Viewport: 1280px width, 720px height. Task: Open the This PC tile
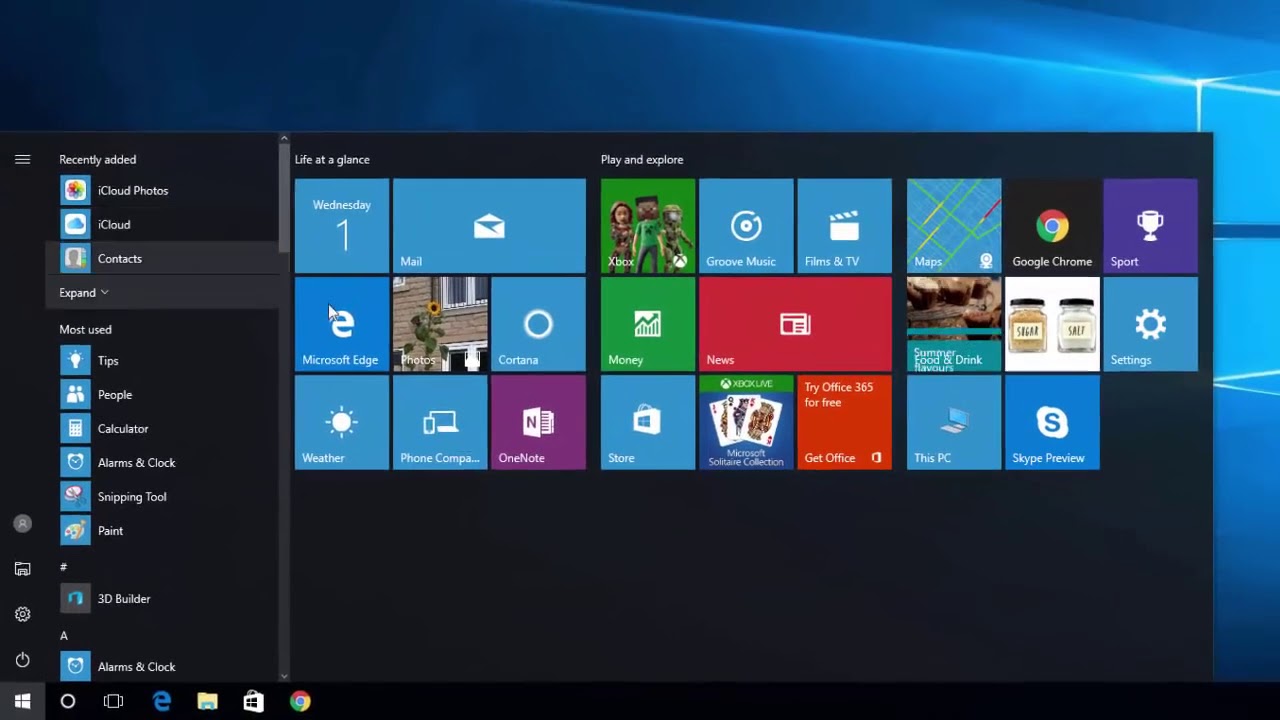coord(954,422)
